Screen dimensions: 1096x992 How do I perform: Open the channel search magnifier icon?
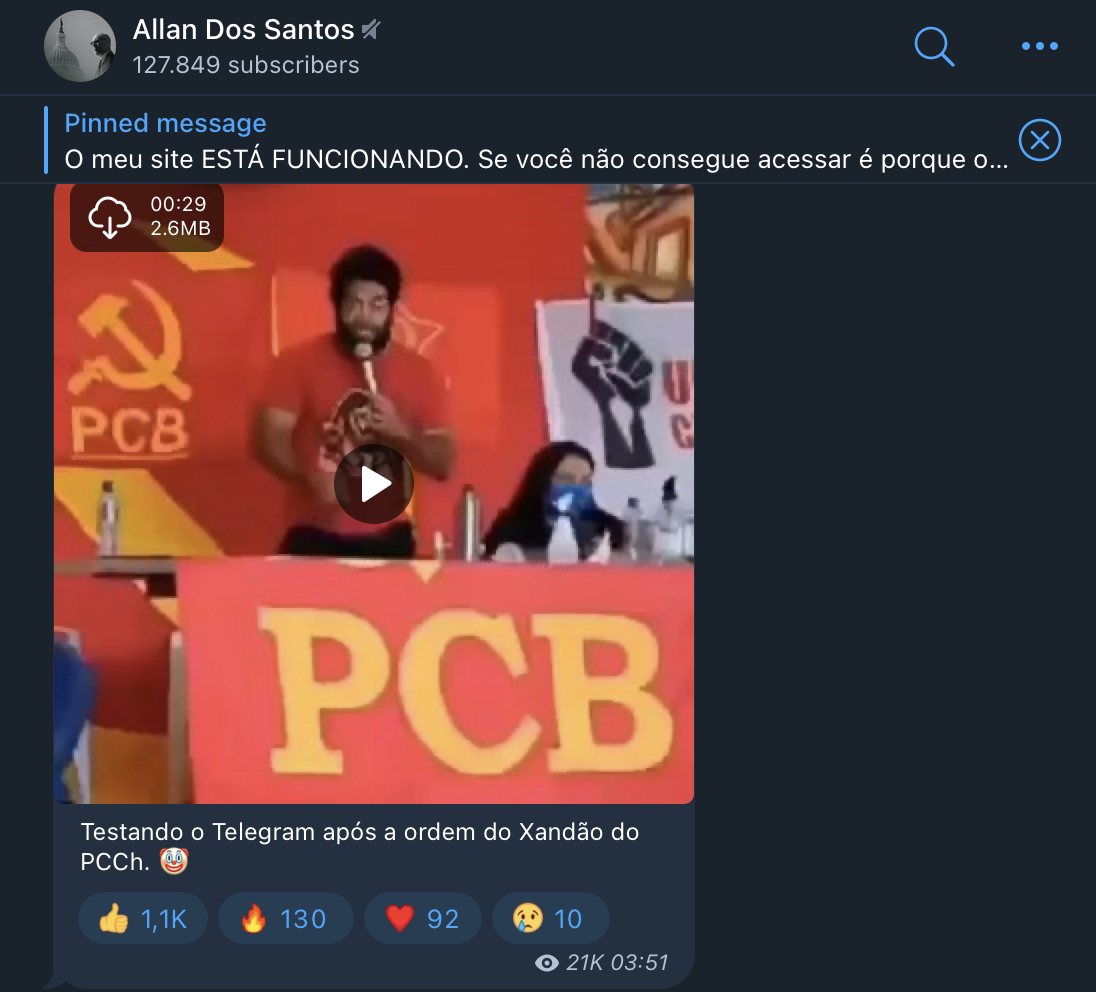coord(934,46)
